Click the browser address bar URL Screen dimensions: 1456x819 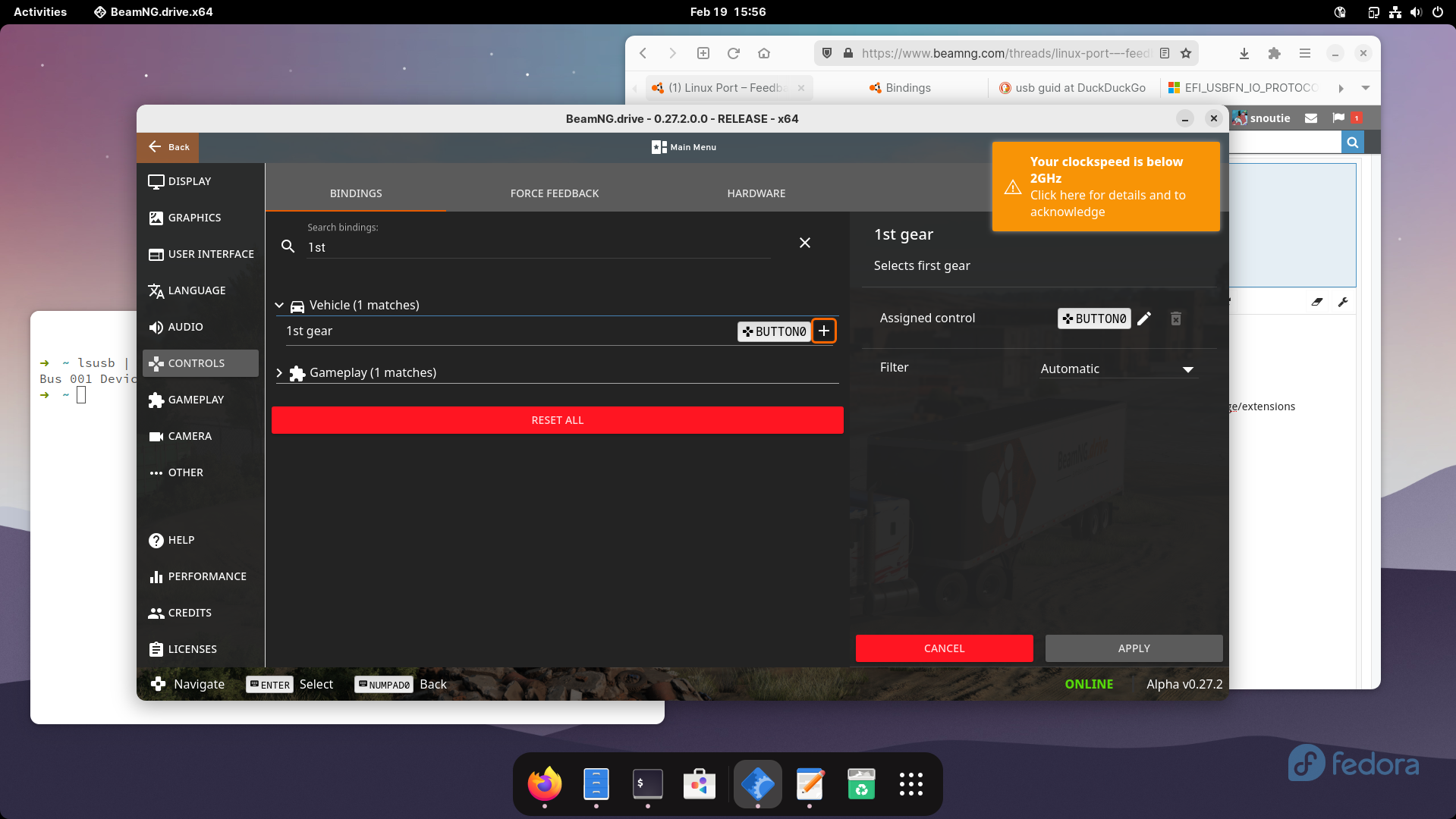[1006, 53]
